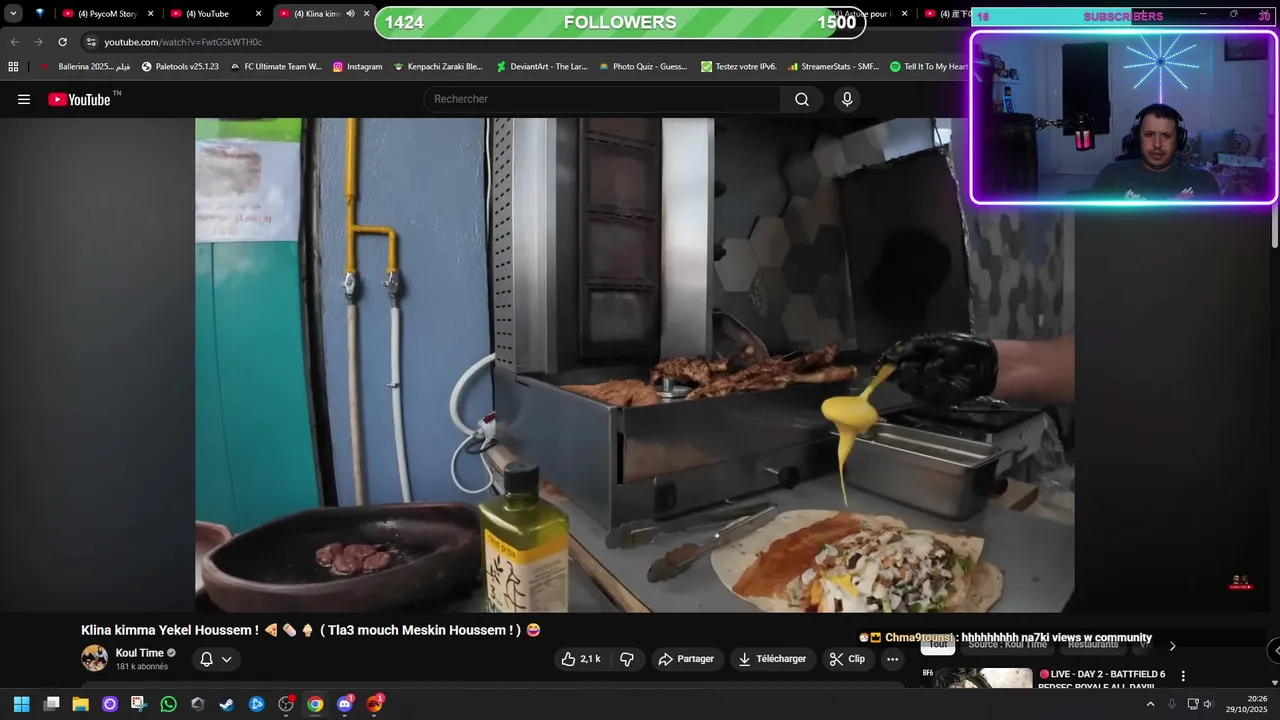1280x720 pixels.
Task: Open Battlefield 6 live video thumbnail
Action: tap(977, 678)
